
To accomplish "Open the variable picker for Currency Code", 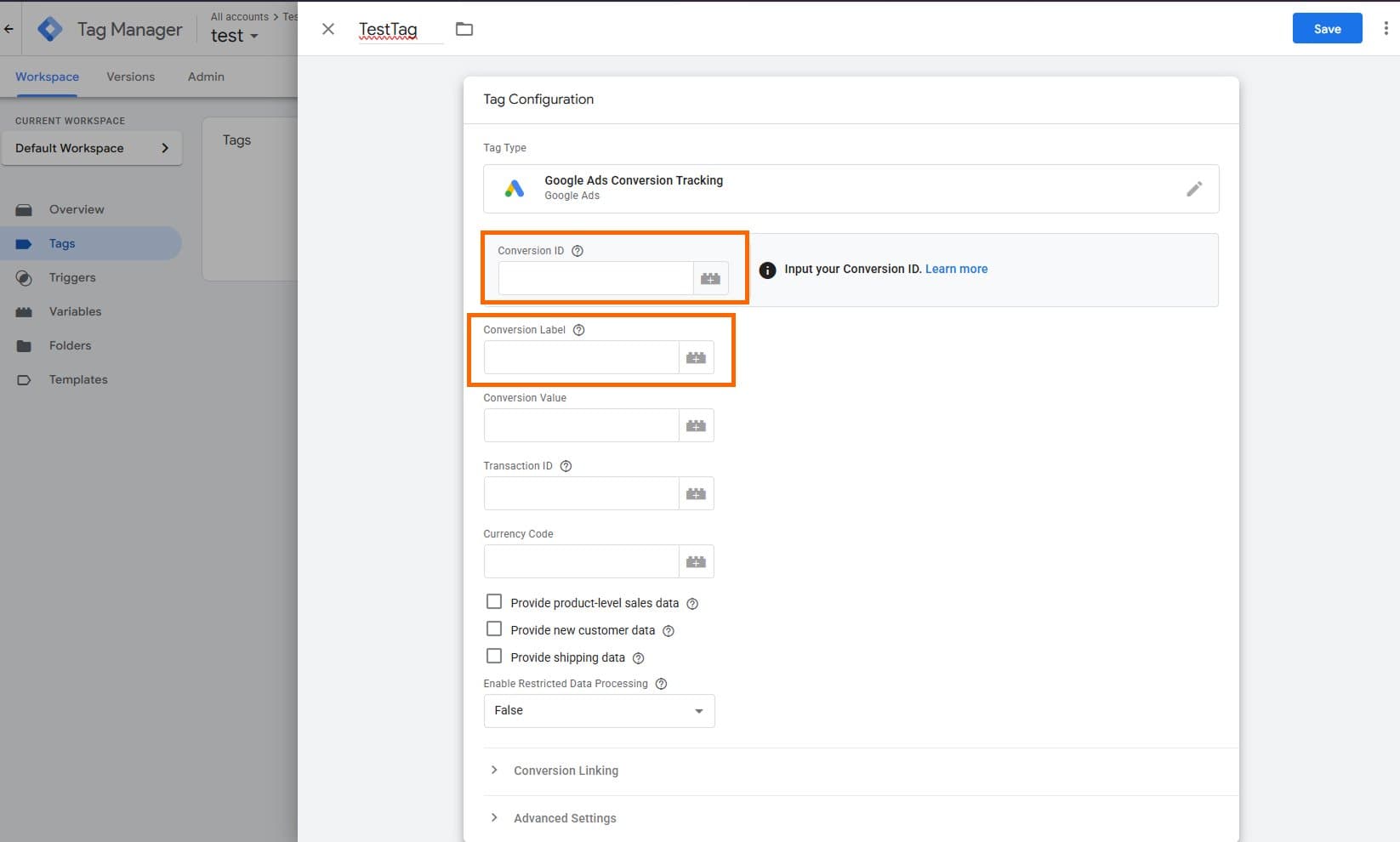I will [x=697, y=561].
